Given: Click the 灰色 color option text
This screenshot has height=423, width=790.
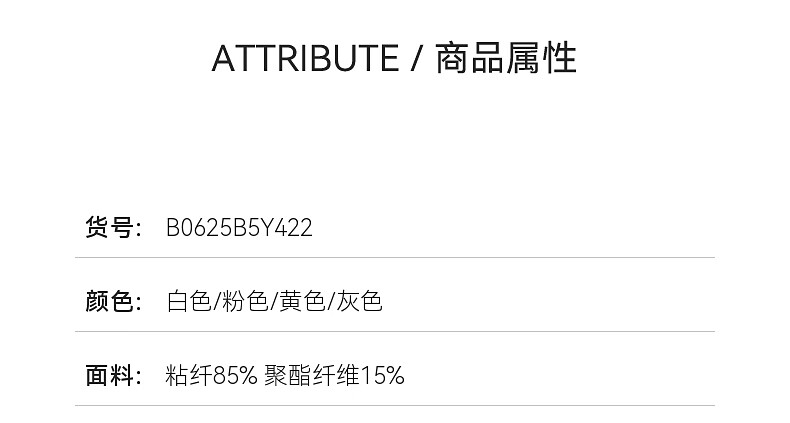Looking at the screenshot, I should (359, 302).
